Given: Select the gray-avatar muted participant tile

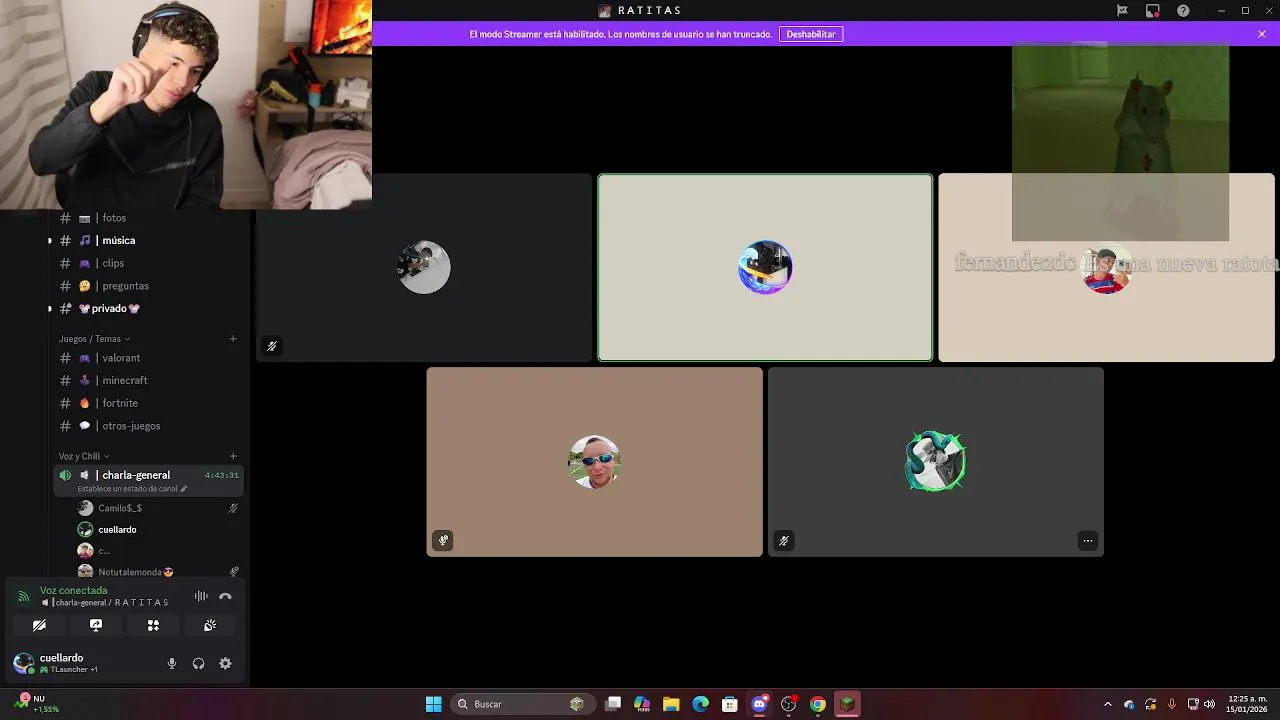Looking at the screenshot, I should tap(425, 267).
